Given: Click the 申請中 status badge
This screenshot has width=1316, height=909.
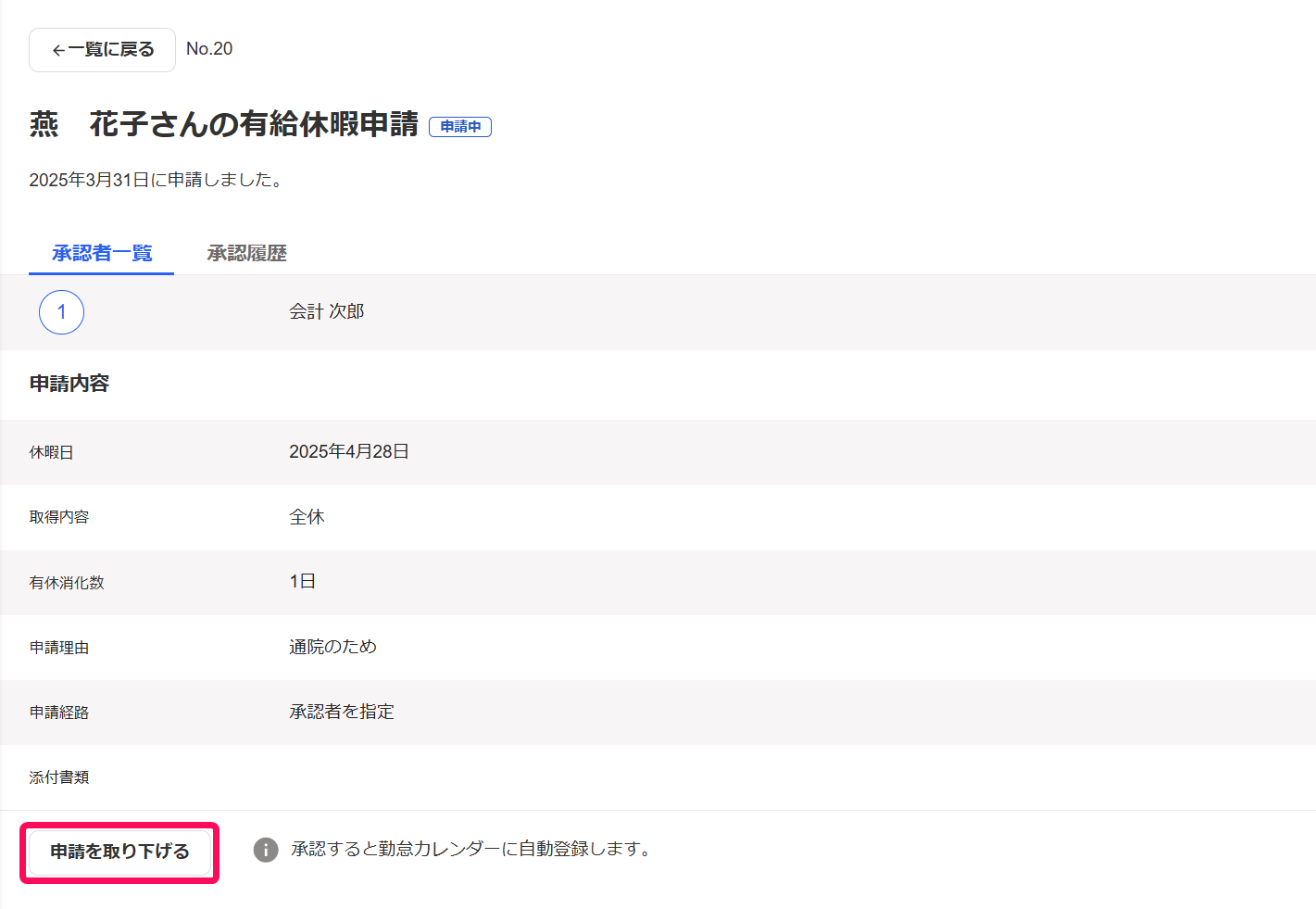Looking at the screenshot, I should tap(460, 127).
